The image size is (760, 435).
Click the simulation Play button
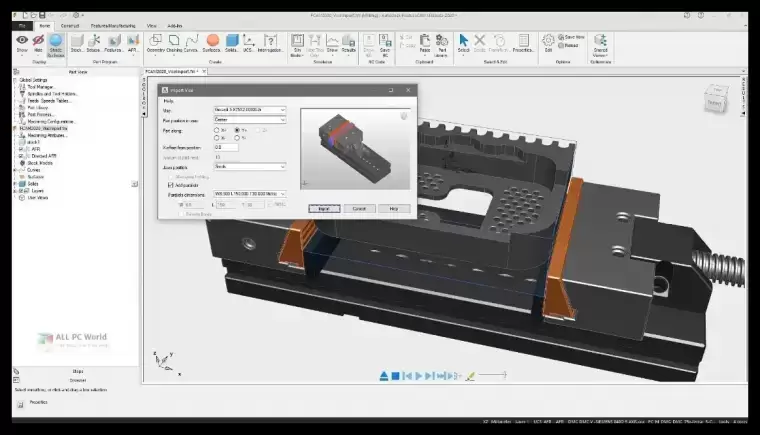click(419, 376)
